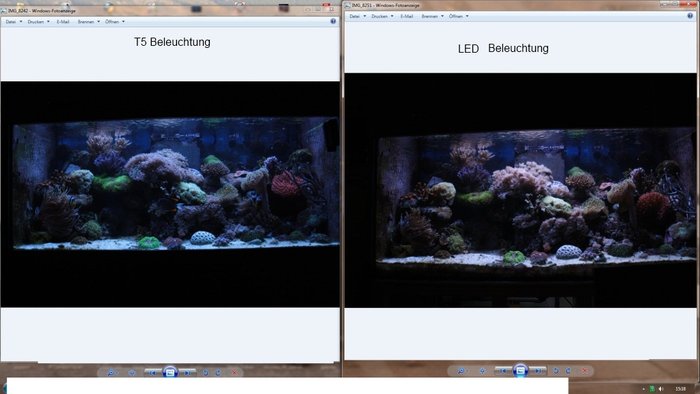This screenshot has height=394, width=700.
Task: Open Öffnen menu in IMG_8251 window
Action: pos(458,16)
